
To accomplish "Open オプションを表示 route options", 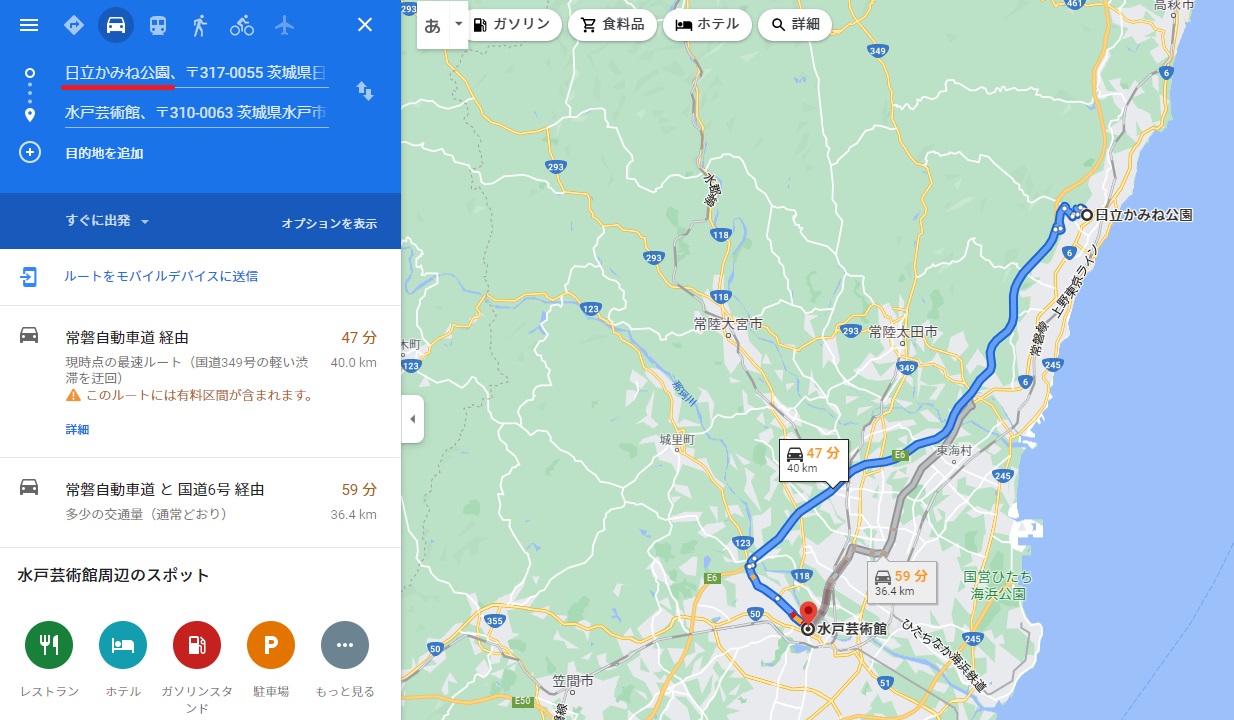I will pos(329,224).
